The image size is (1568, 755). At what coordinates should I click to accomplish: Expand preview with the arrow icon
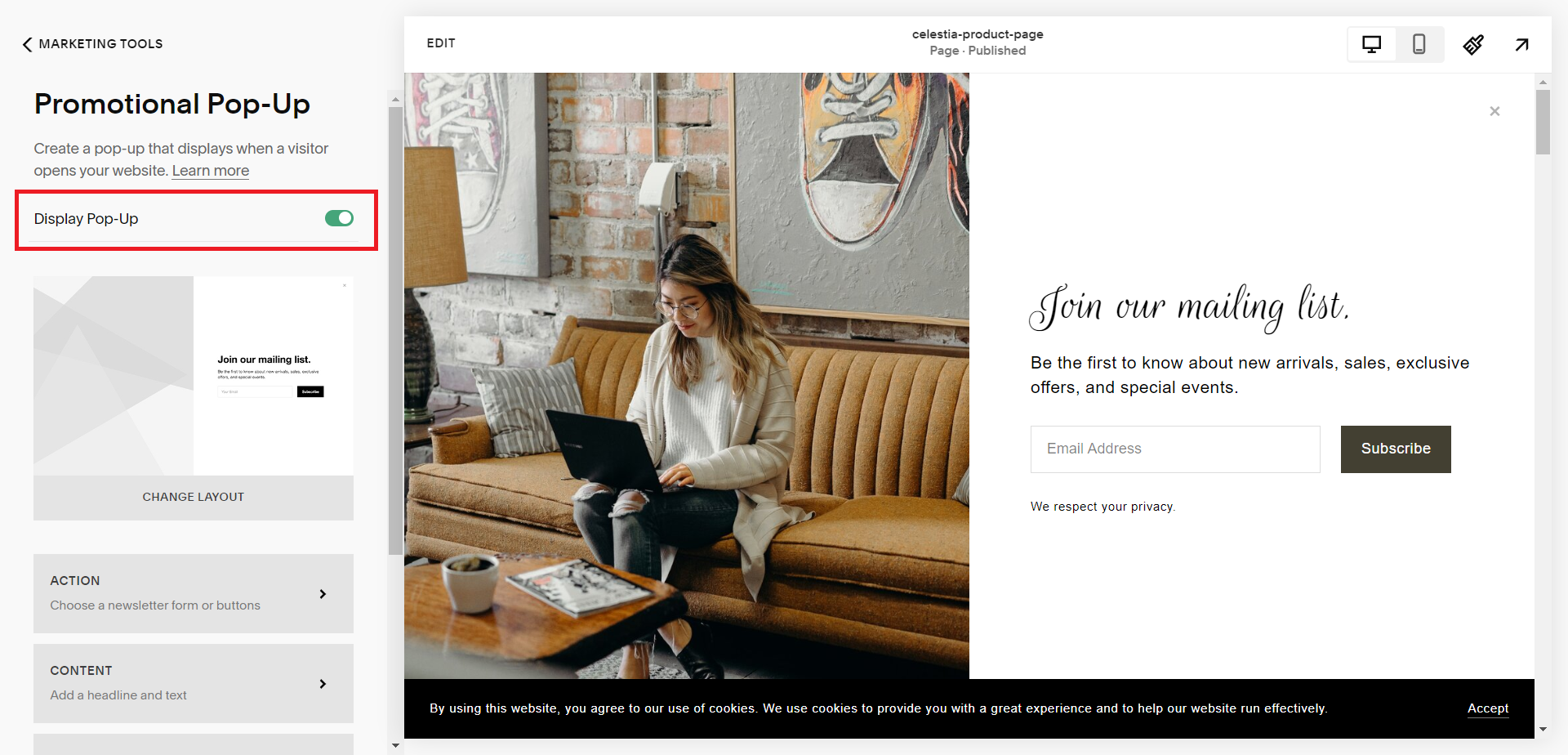(1521, 44)
